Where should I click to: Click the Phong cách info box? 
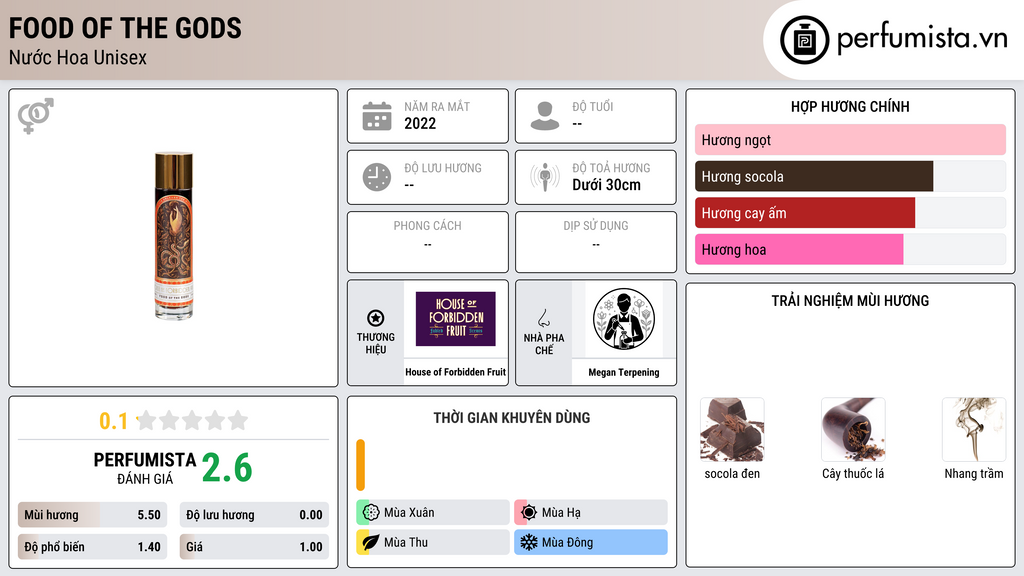pyautogui.click(x=428, y=242)
